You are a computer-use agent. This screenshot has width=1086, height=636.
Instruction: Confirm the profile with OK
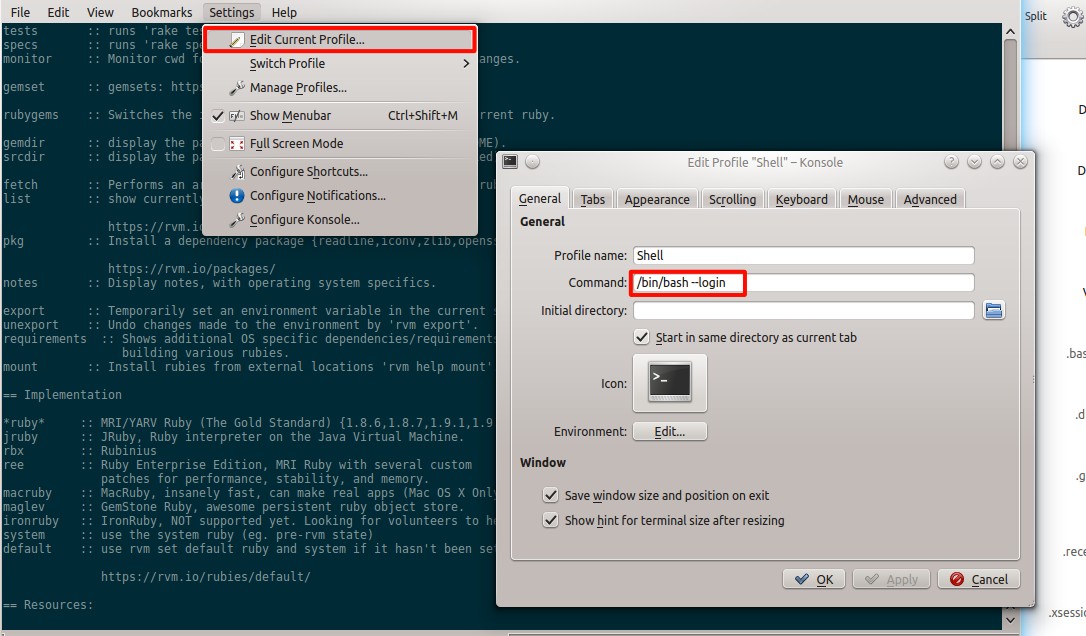[x=814, y=579]
